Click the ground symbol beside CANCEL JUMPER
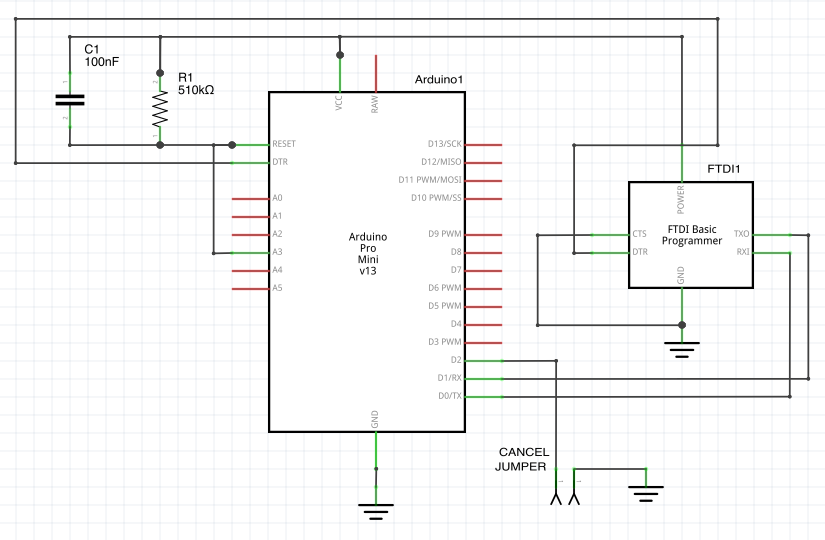 (646, 494)
